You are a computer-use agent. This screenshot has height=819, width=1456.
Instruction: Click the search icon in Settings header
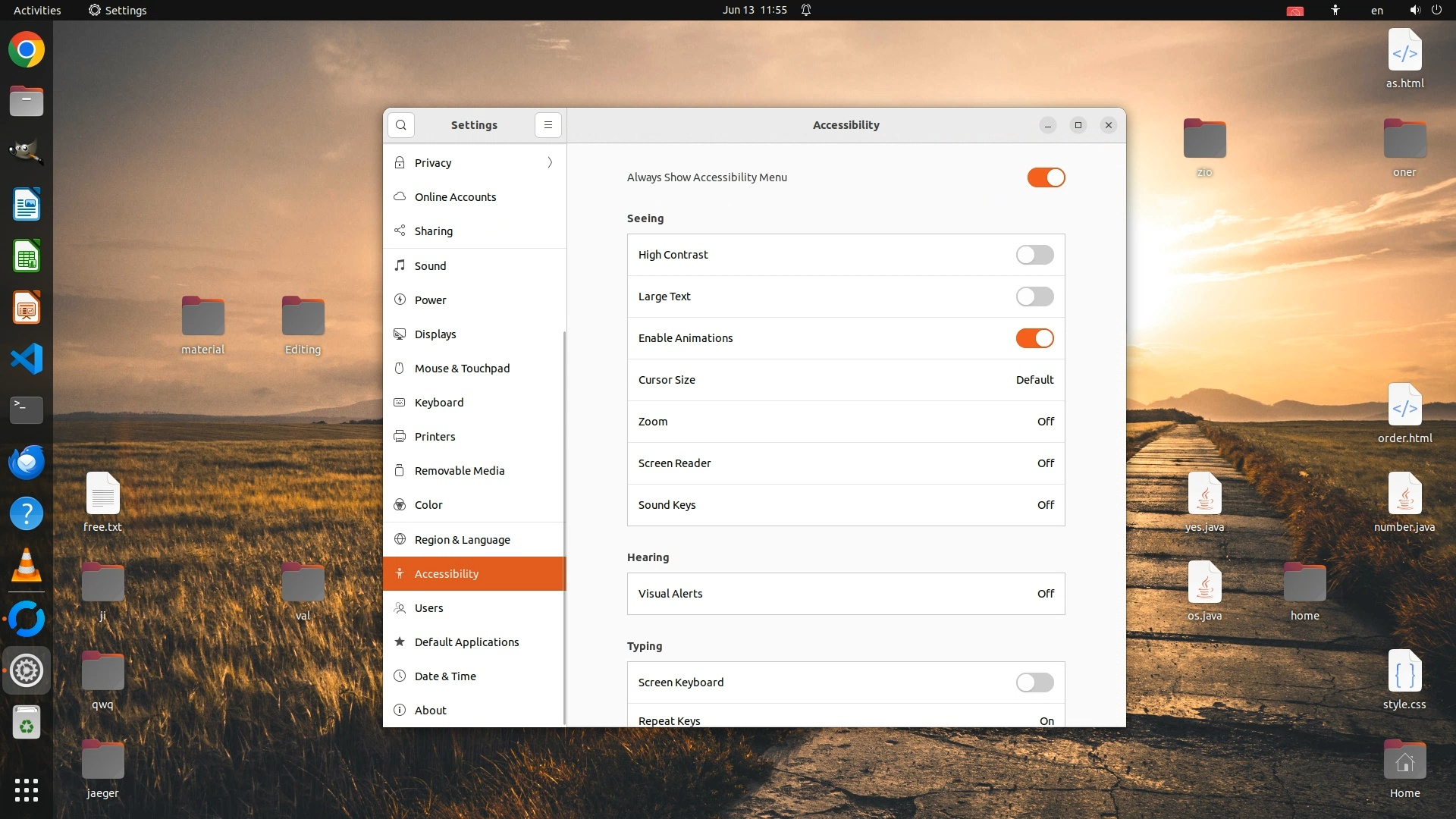[x=401, y=125]
